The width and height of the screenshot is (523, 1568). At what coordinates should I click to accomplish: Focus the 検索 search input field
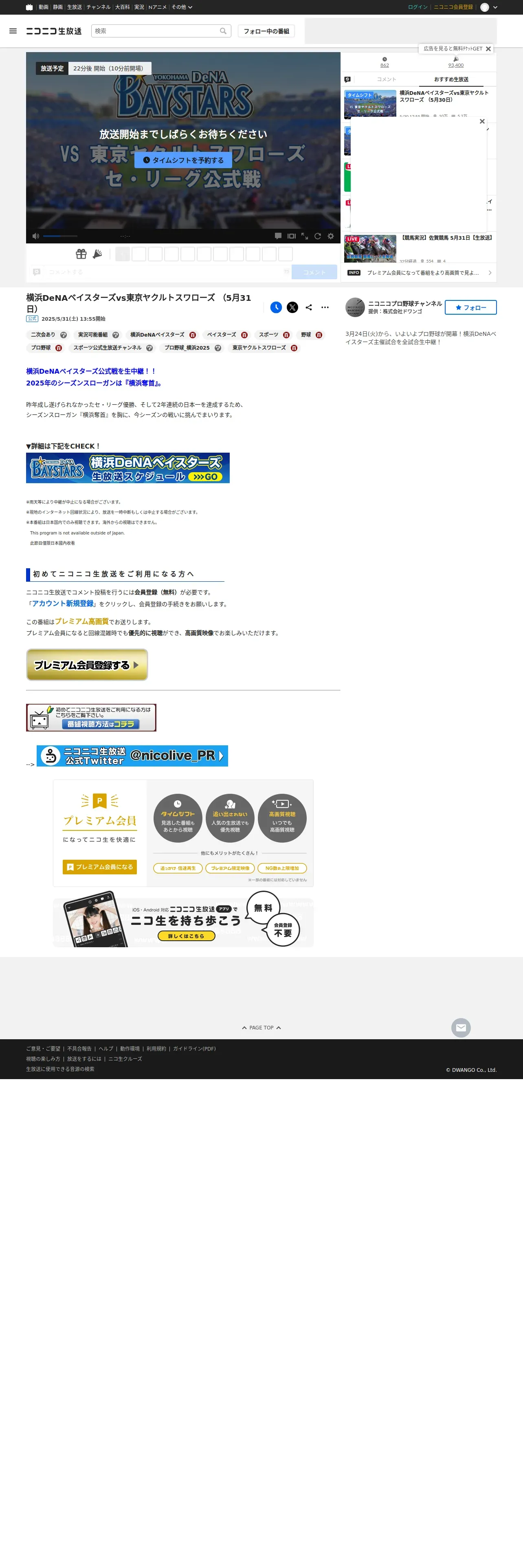coord(155,31)
